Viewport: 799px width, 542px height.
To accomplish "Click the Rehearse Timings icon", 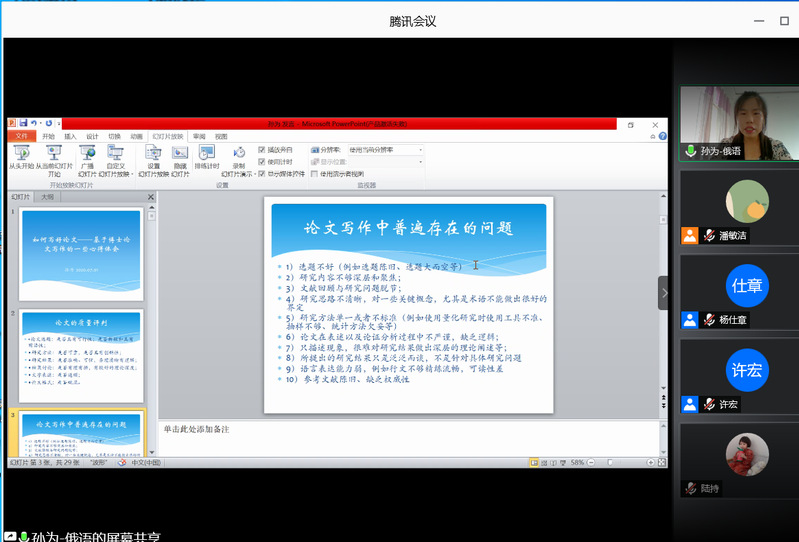I will pyautogui.click(x=207, y=156).
